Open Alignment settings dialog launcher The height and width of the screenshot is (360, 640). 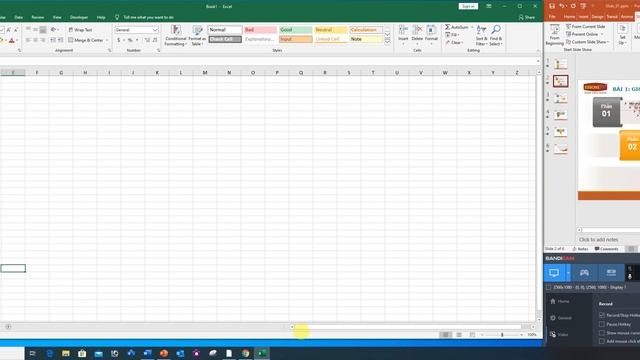click(109, 50)
